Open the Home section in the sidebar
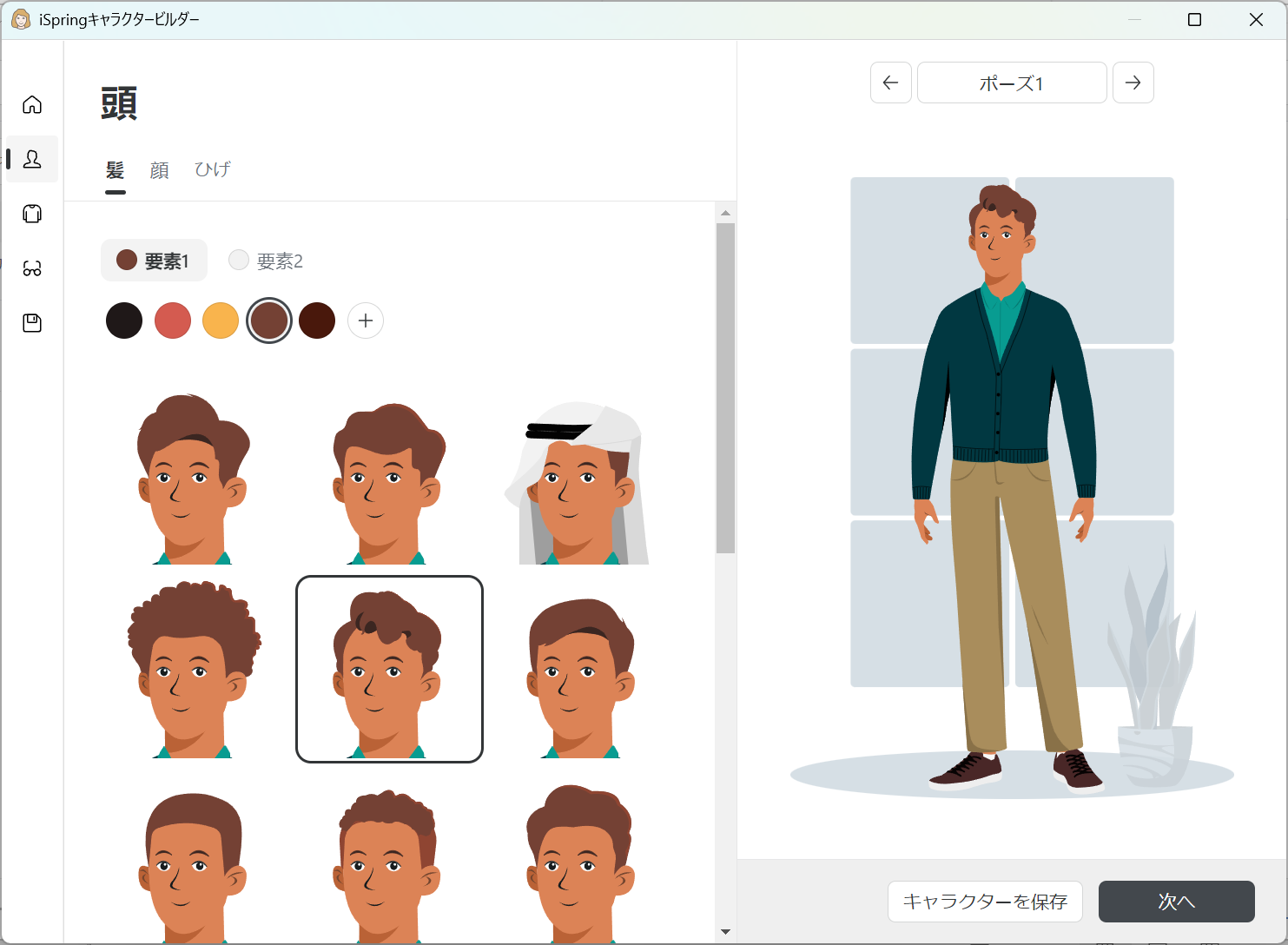The image size is (1288, 945). [x=32, y=104]
